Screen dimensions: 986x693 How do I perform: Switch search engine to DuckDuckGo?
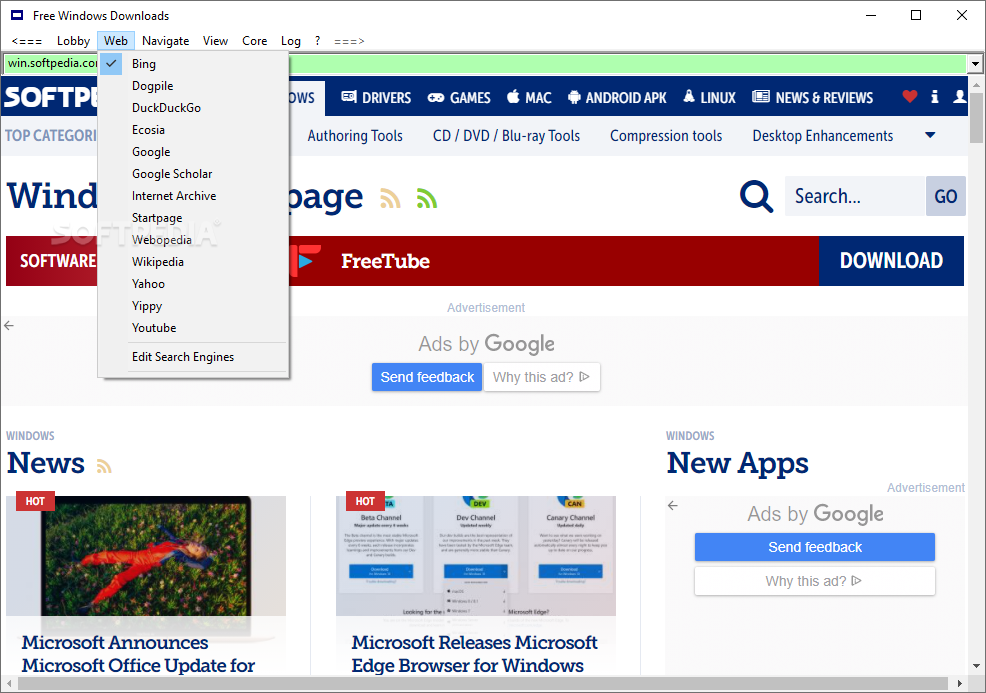pyautogui.click(x=166, y=108)
